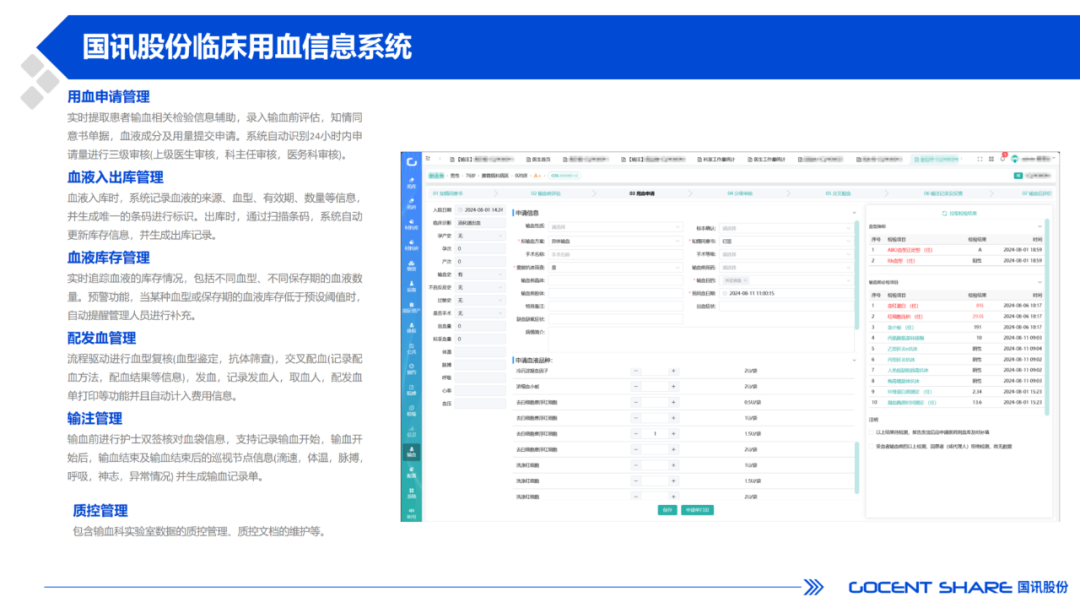
Task: Click the refresh icon next to 提取检验结果
Action: click(944, 213)
